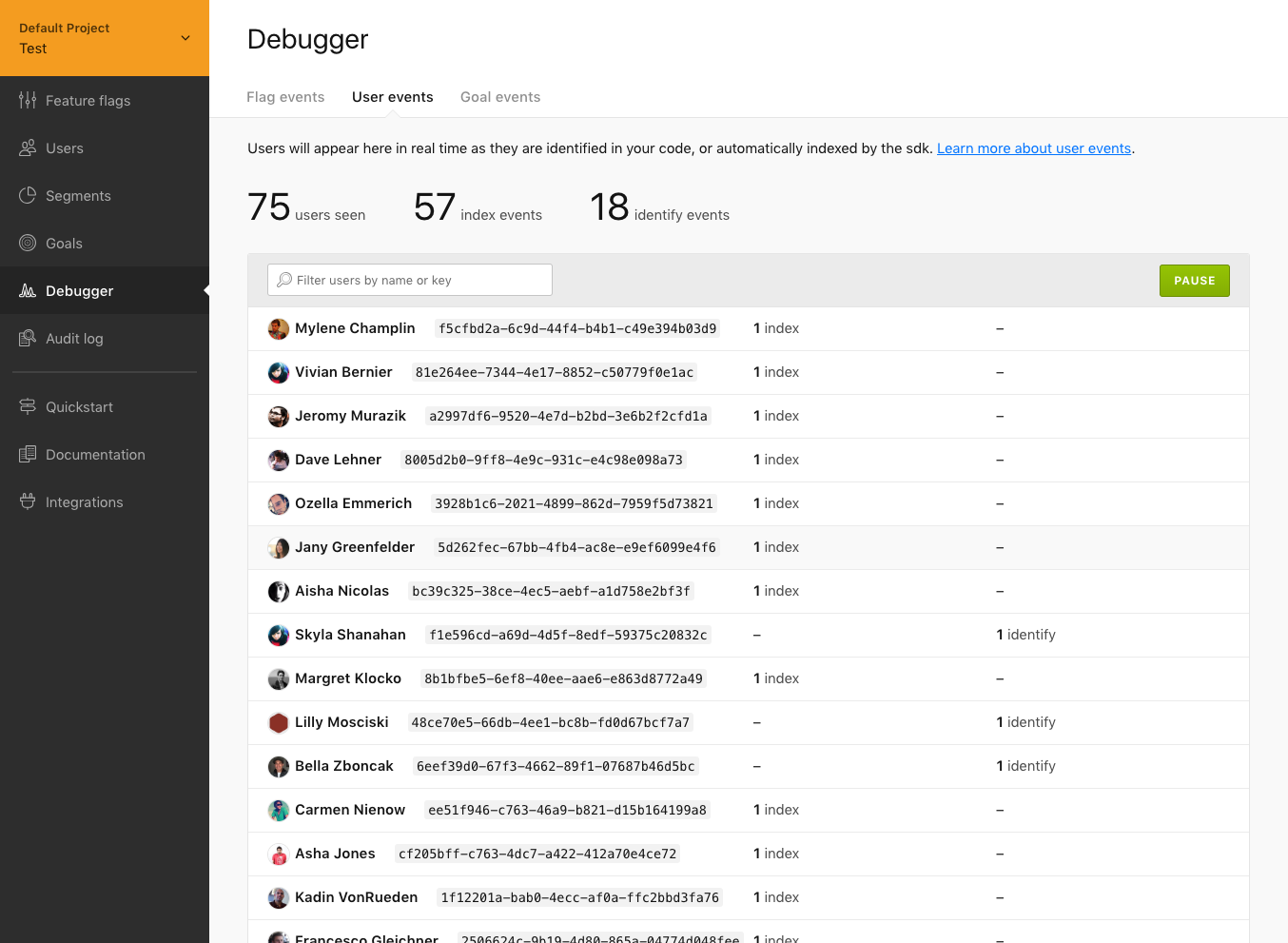The height and width of the screenshot is (943, 1288).
Task: Open Quickstart in the sidebar
Action: point(105,406)
